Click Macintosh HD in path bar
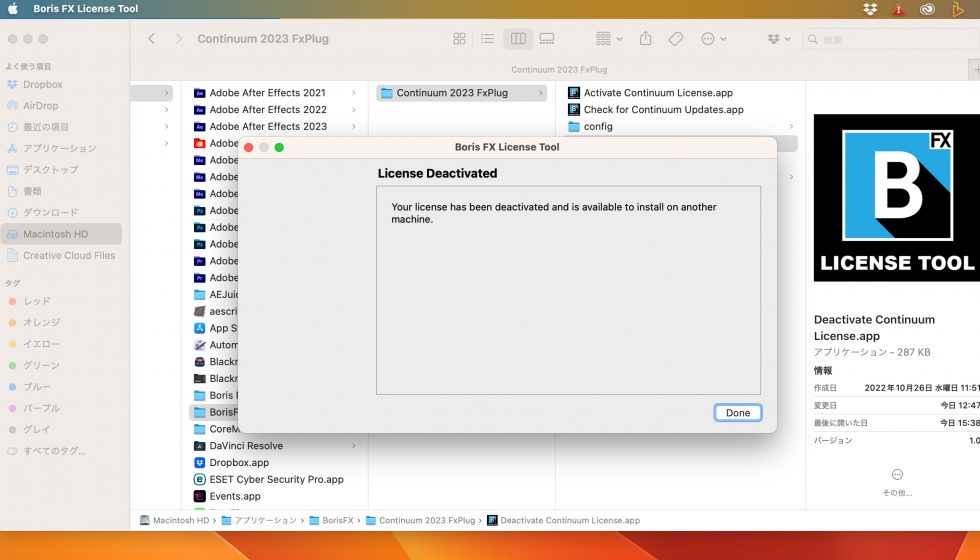 pos(174,520)
